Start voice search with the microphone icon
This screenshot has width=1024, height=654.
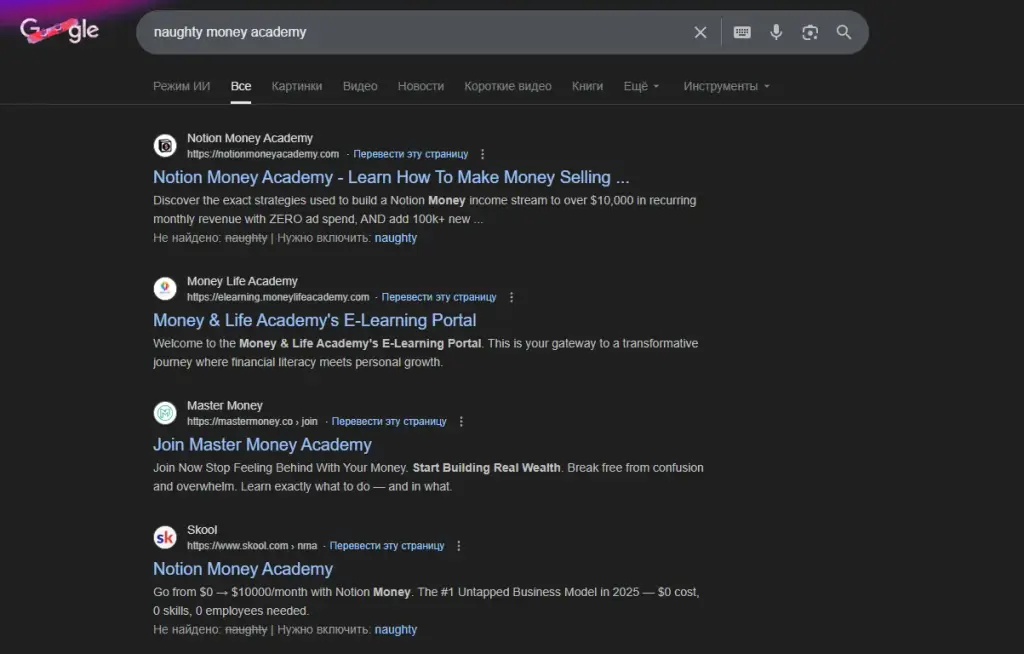[776, 32]
